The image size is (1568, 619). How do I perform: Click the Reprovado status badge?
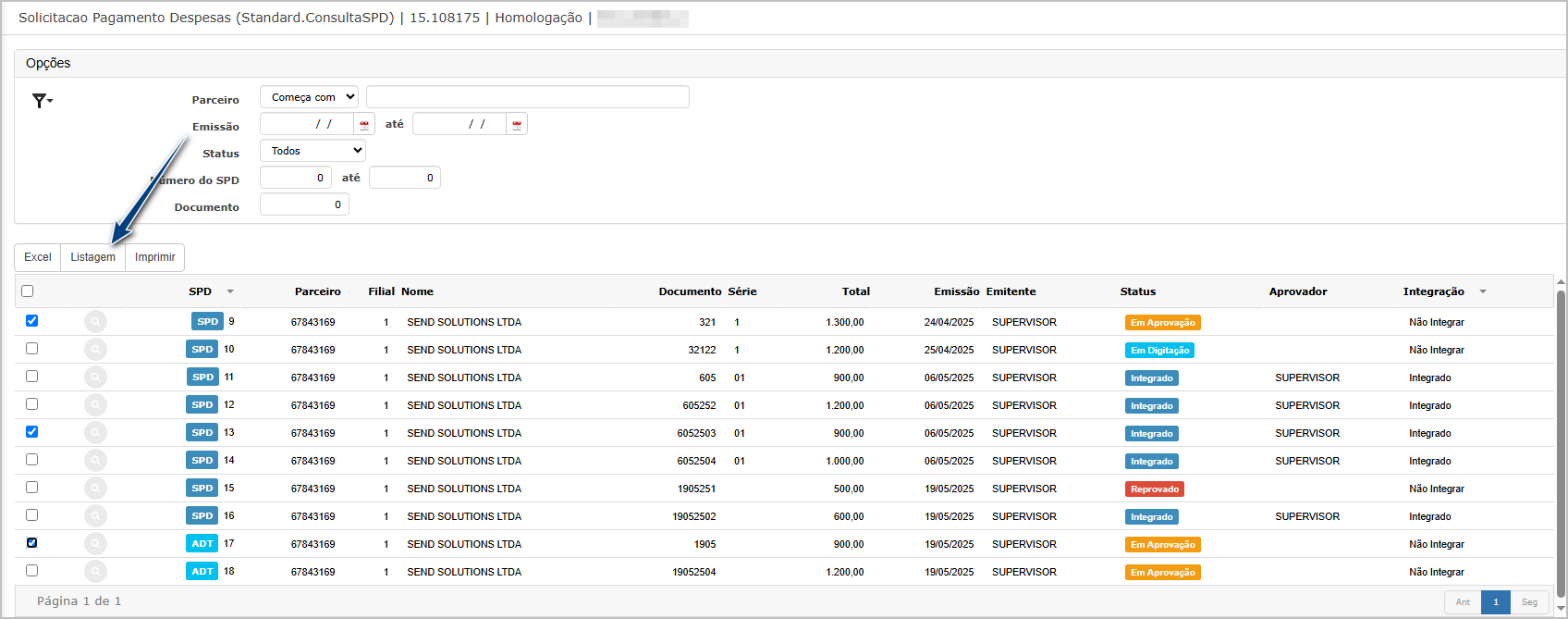pos(1155,489)
